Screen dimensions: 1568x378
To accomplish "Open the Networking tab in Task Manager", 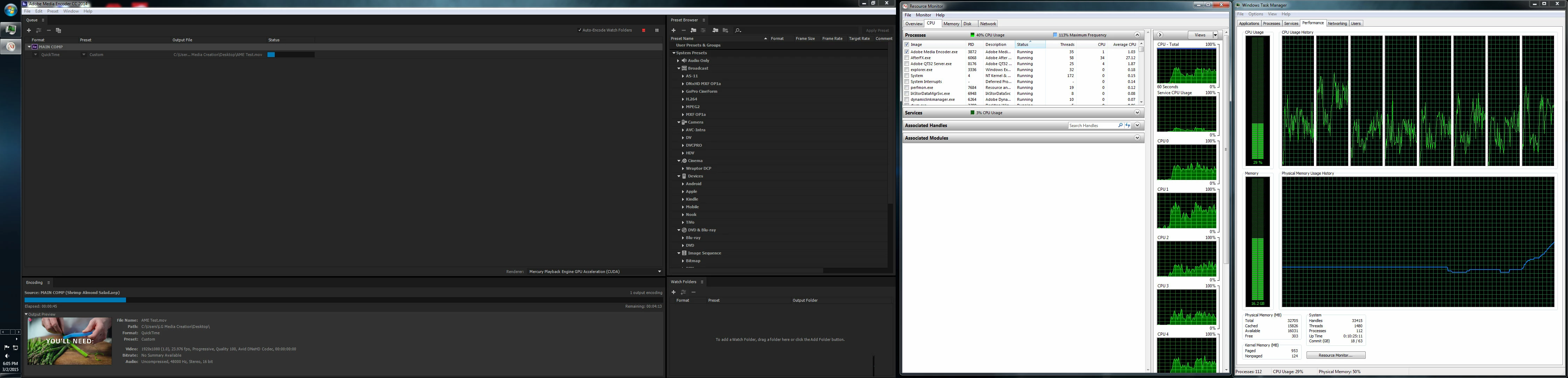I will [1337, 24].
